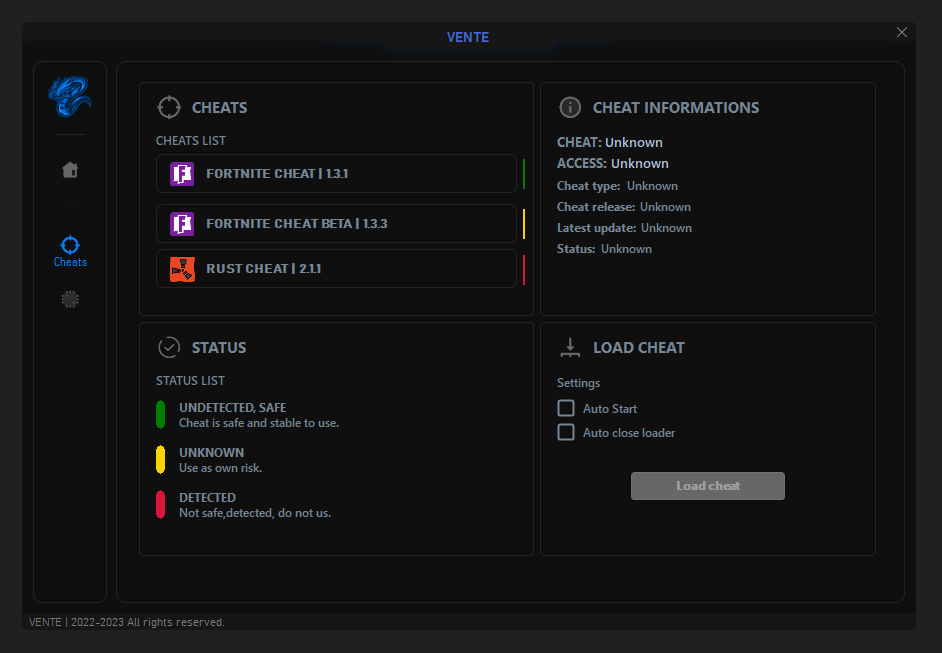Screen dimensions: 942x653
Task: Click 'Not safe,detected, do not us.' text
Action: [255, 513]
